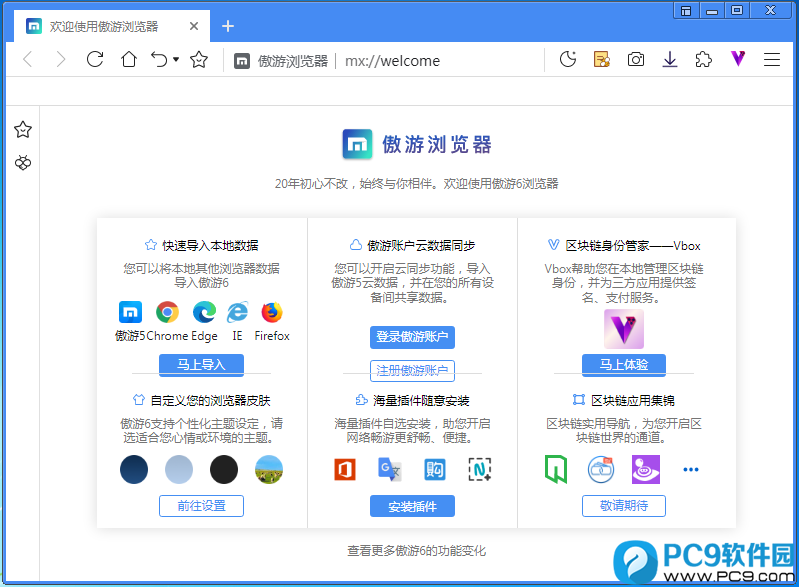
Task: Click the window layout button in title bar
Action: click(x=686, y=11)
